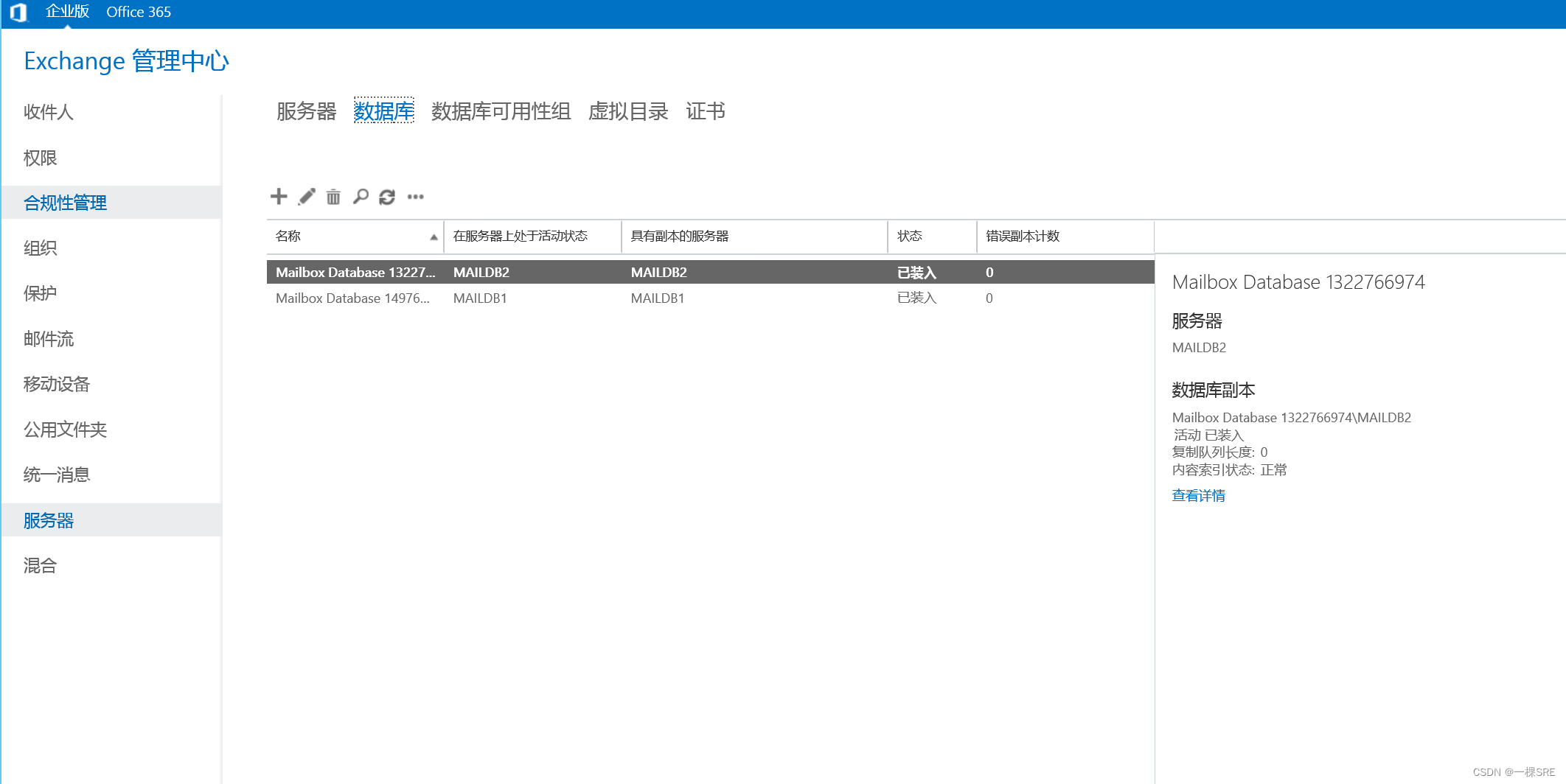Open 统一消息 in sidebar
The image size is (1566, 784).
[57, 475]
